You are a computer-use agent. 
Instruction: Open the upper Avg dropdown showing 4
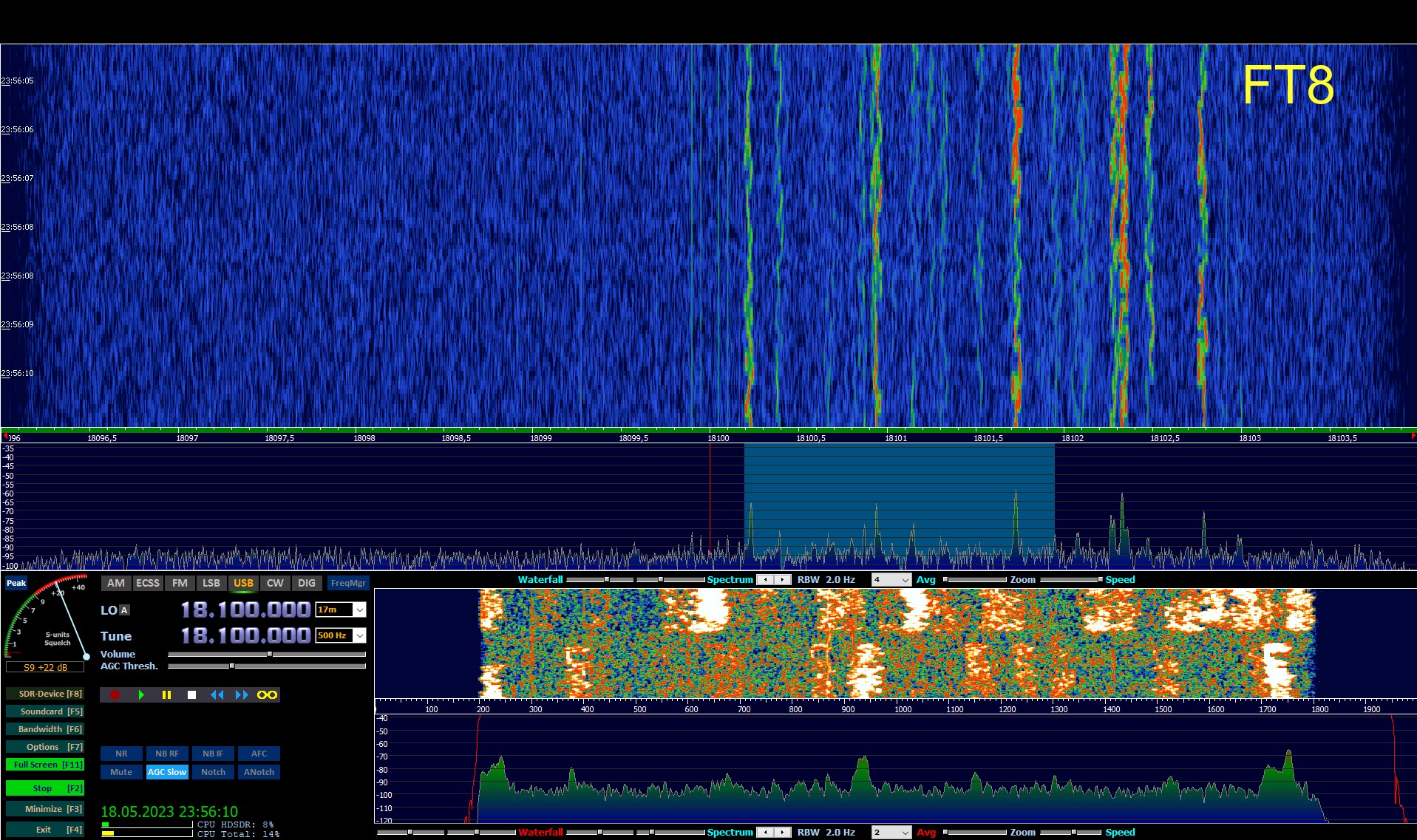tap(905, 580)
